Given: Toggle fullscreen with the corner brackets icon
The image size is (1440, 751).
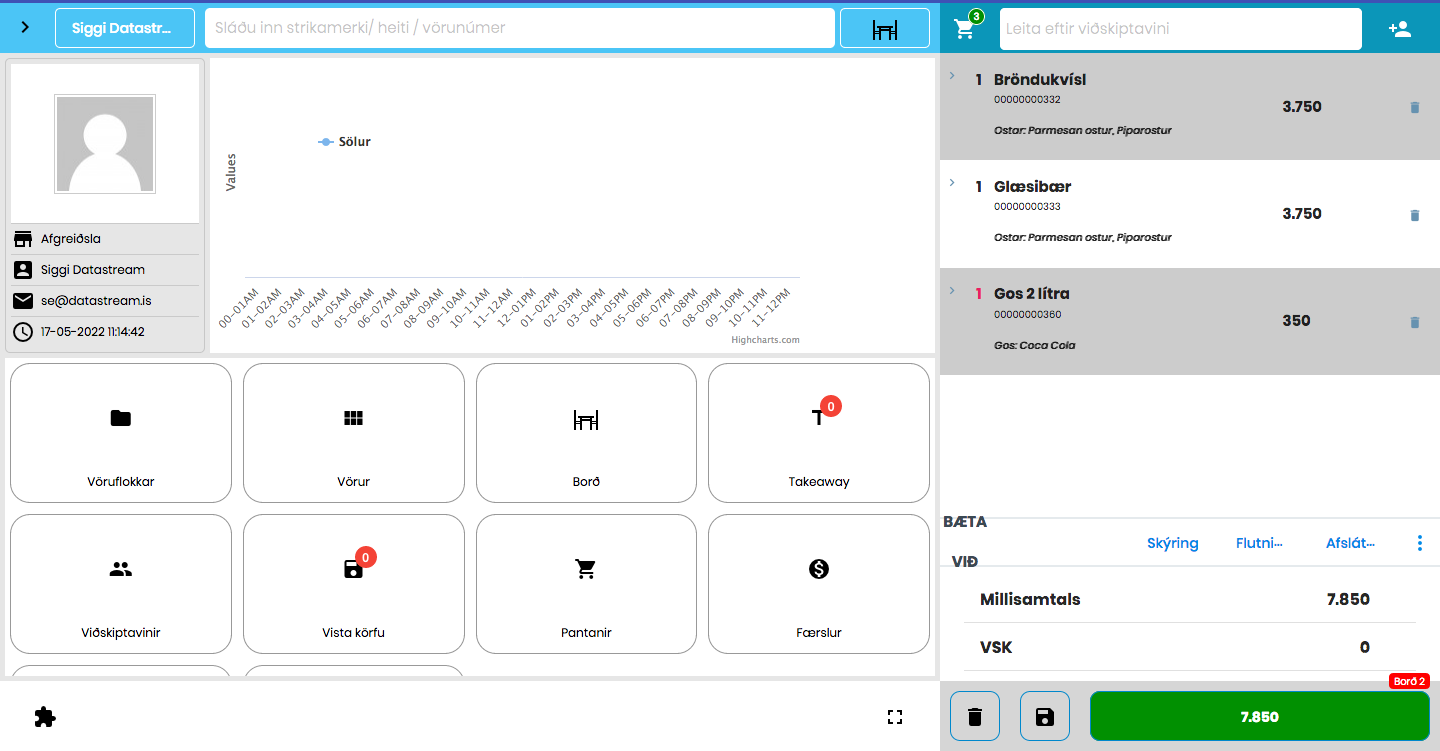Looking at the screenshot, I should (895, 717).
